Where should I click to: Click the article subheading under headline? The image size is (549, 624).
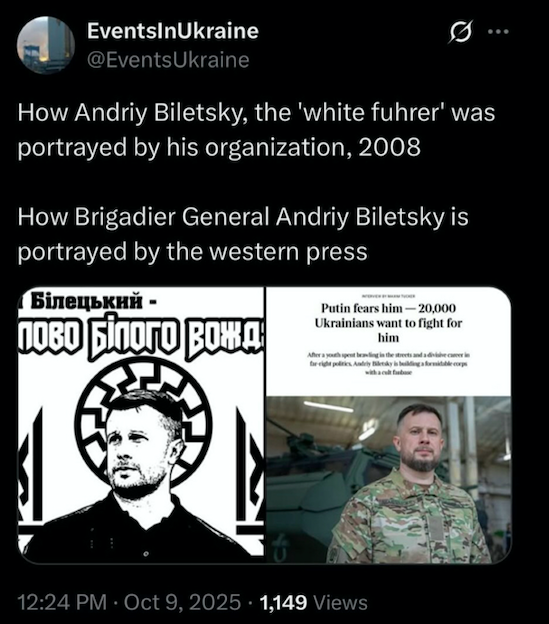(x=388, y=363)
